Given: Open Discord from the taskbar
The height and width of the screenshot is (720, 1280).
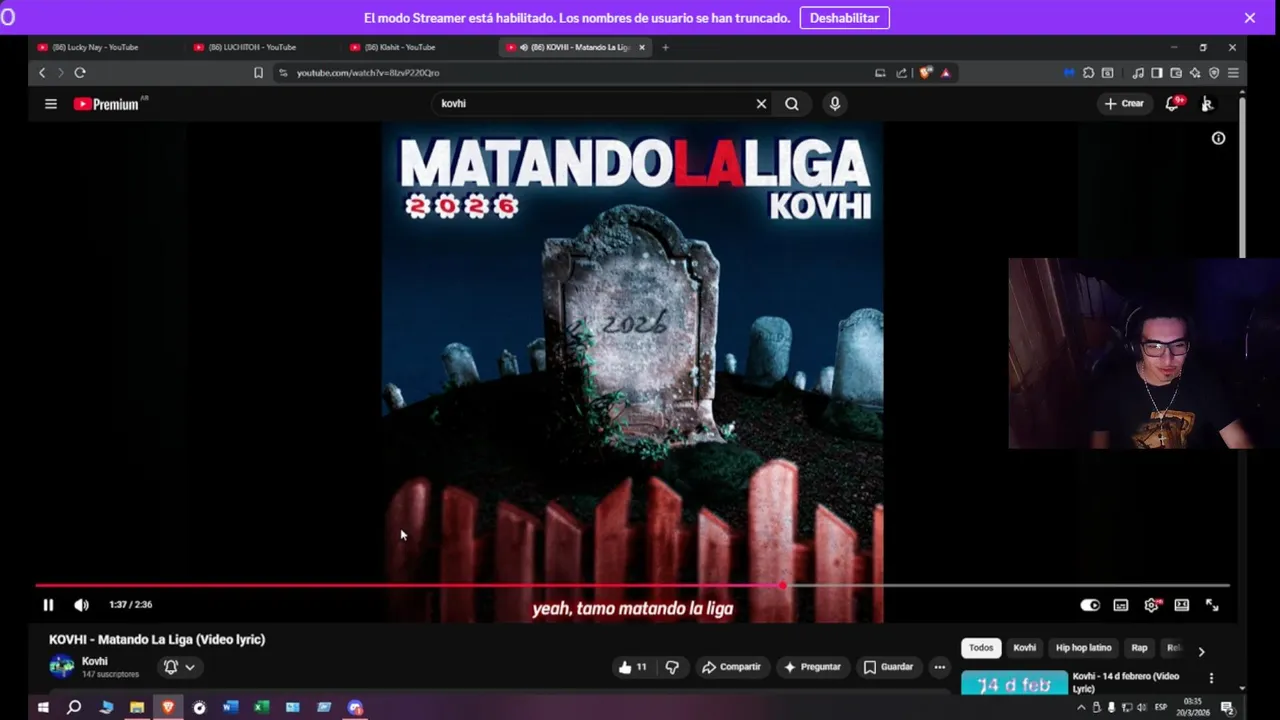Looking at the screenshot, I should 355,707.
